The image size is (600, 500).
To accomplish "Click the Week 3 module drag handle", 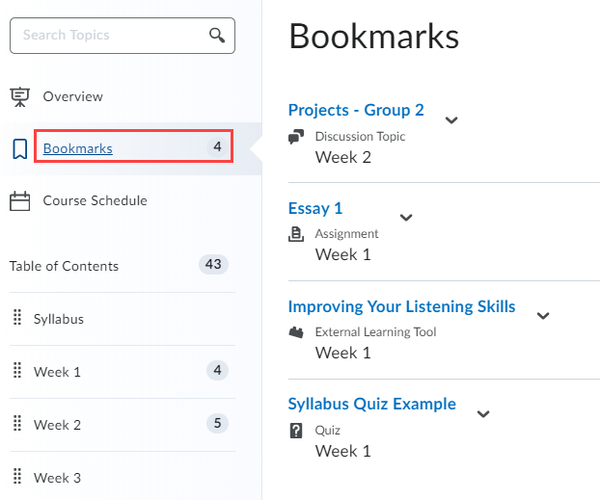I will pos(17,476).
